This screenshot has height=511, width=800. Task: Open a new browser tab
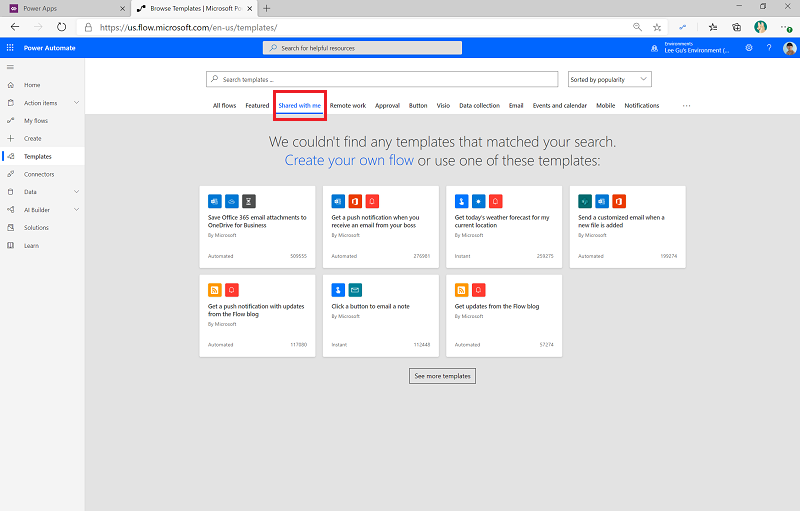click(x=266, y=8)
